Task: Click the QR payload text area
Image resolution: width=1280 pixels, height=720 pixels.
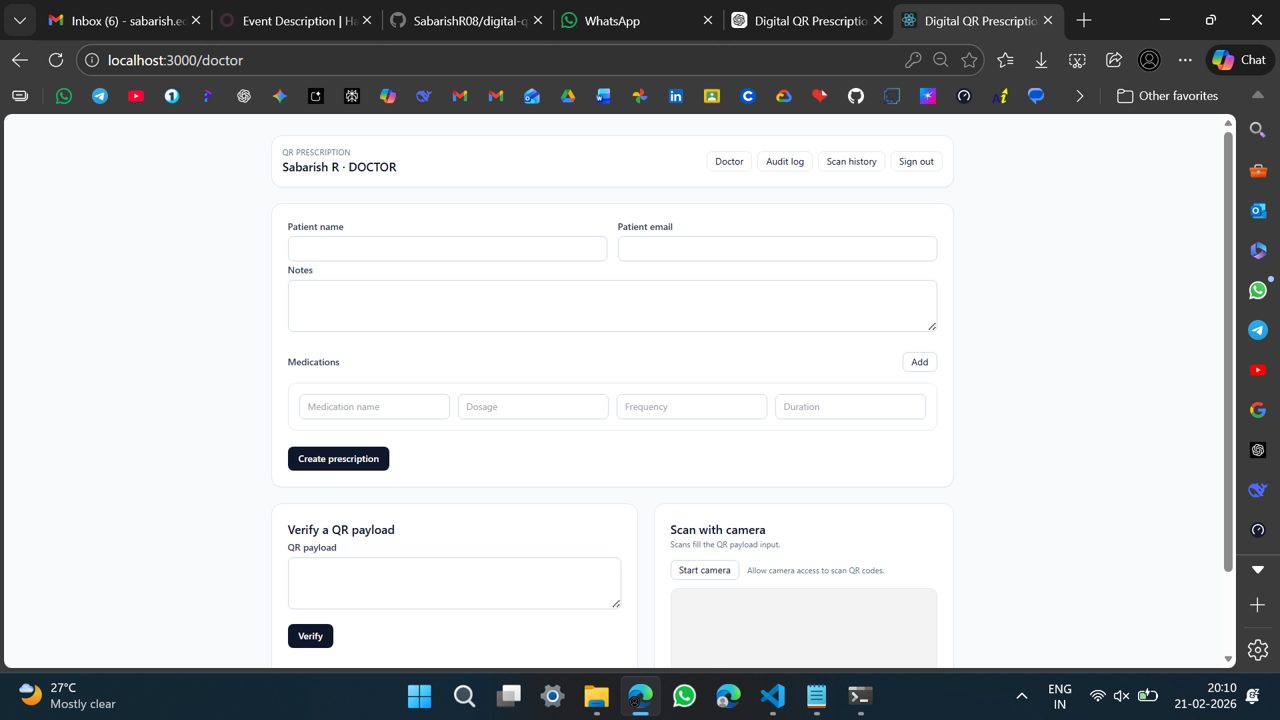Action: point(454,583)
